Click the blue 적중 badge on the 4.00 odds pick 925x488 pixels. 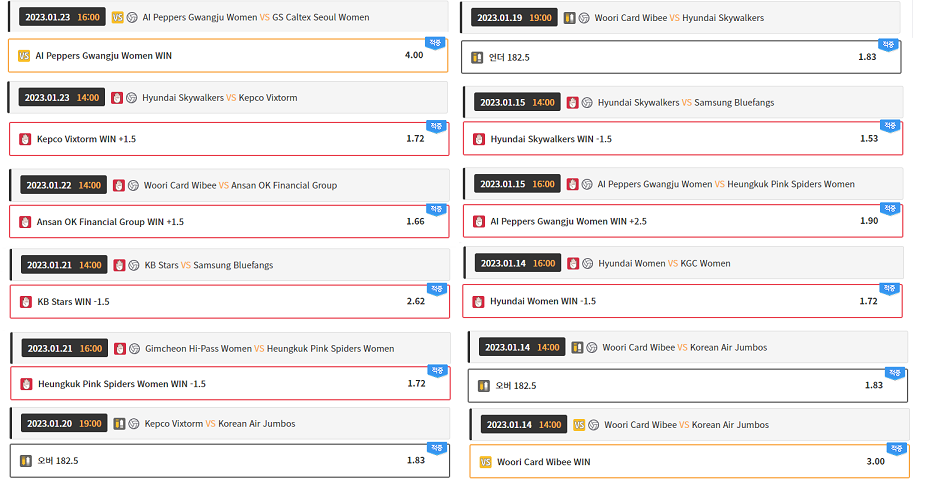click(437, 43)
